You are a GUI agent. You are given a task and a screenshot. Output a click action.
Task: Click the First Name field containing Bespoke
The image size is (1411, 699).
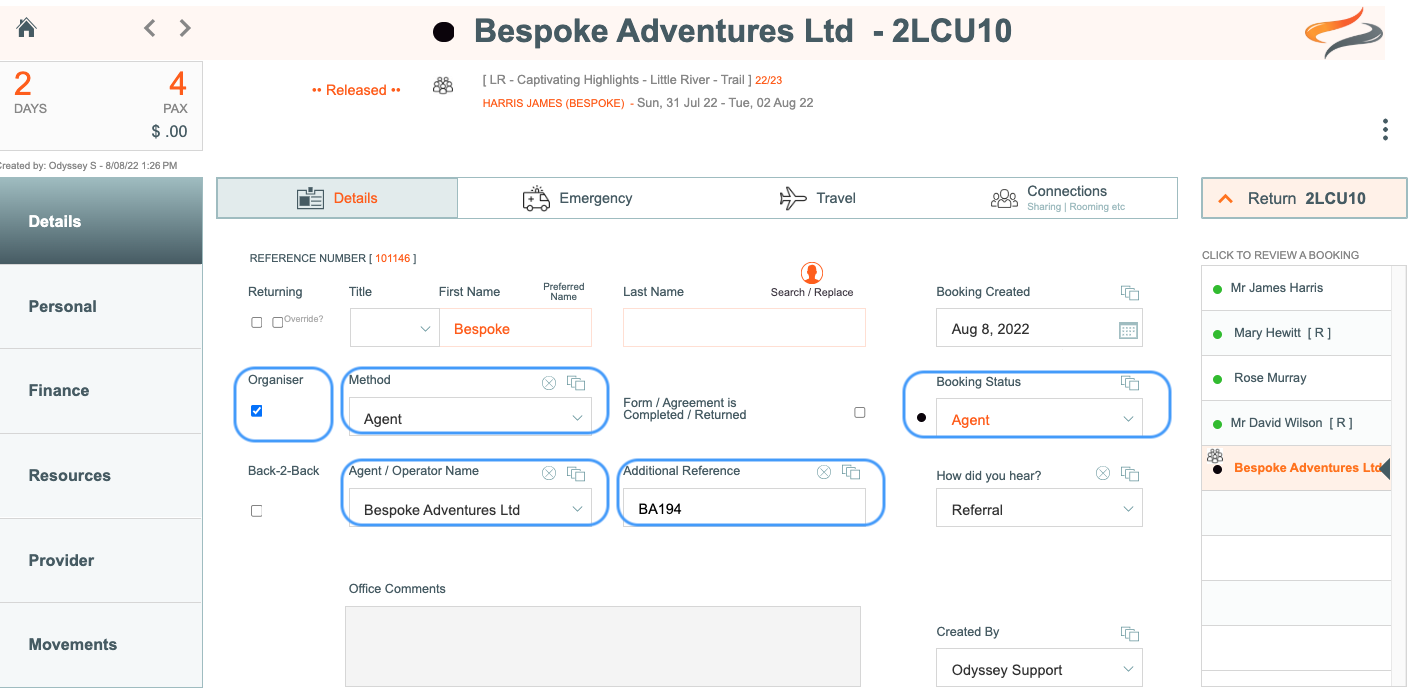[x=515, y=329]
